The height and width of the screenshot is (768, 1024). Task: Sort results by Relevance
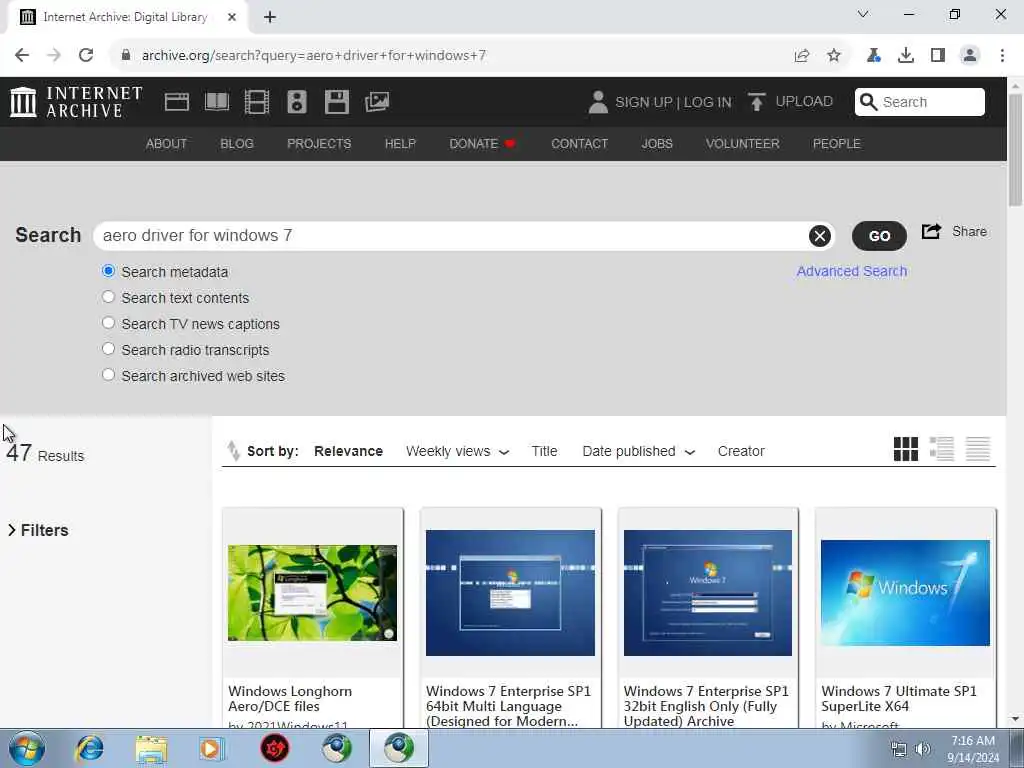(348, 451)
